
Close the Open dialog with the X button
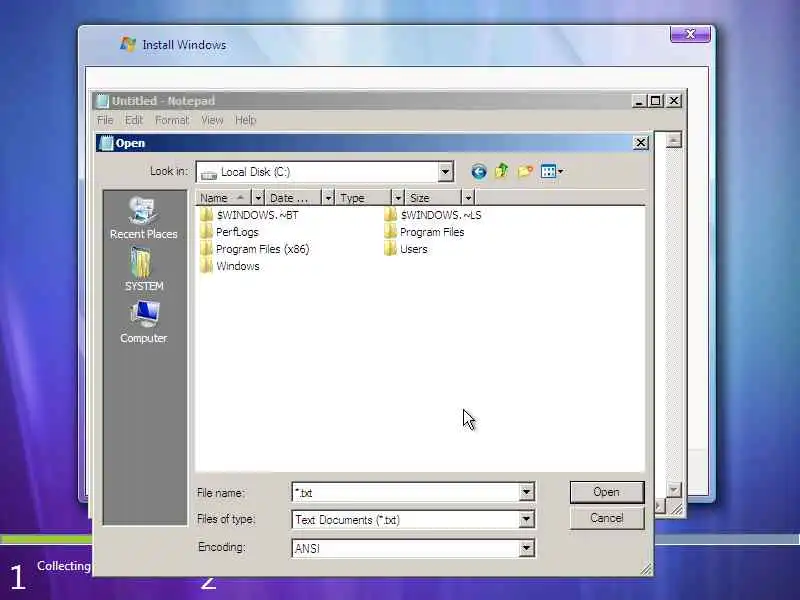click(x=640, y=143)
